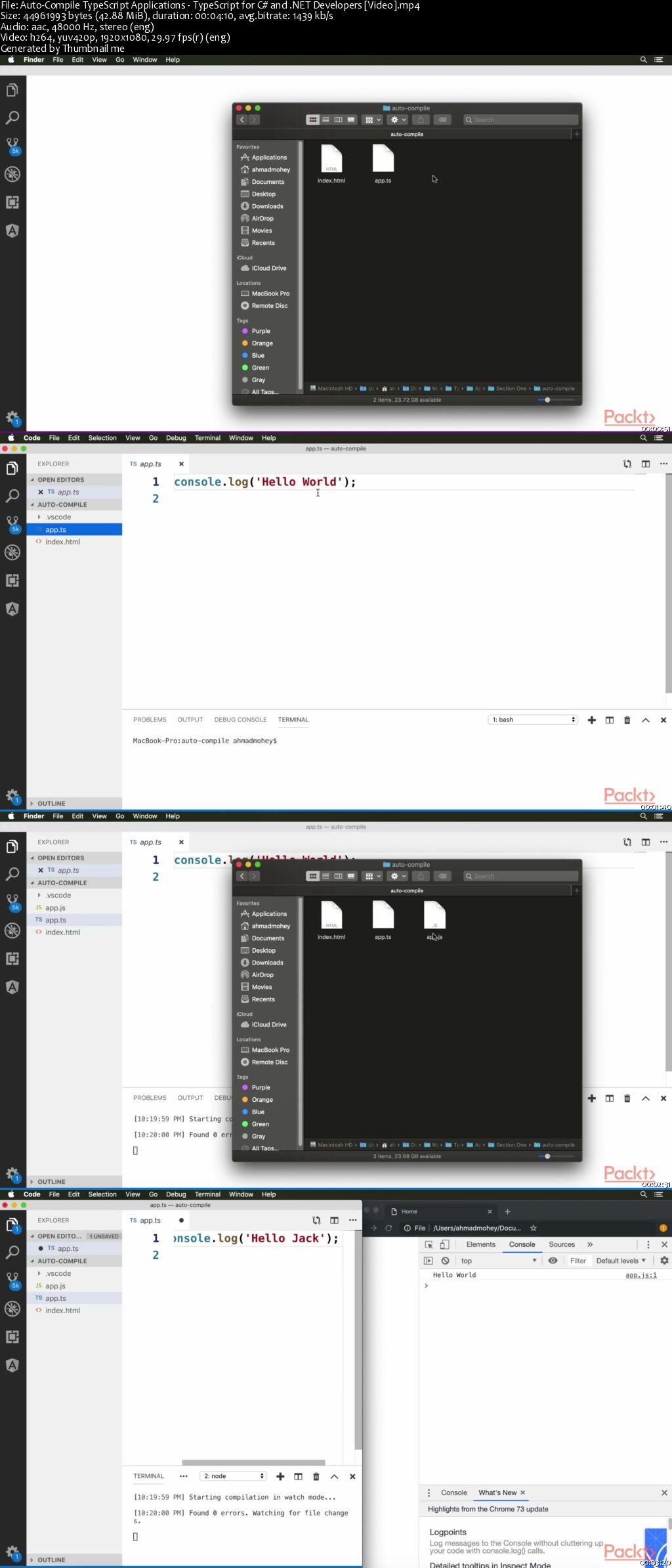Open Console settings gear next to Default levels
The height and width of the screenshot is (1568, 672).
click(664, 1261)
